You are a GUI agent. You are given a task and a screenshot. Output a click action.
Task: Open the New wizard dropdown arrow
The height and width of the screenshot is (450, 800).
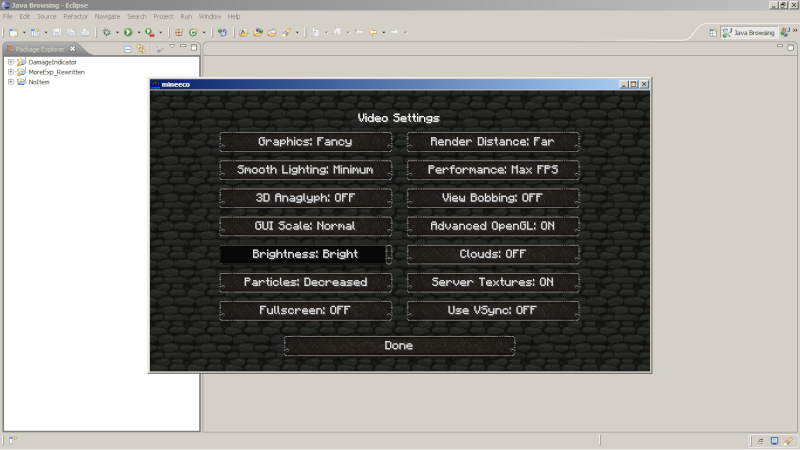(23, 33)
